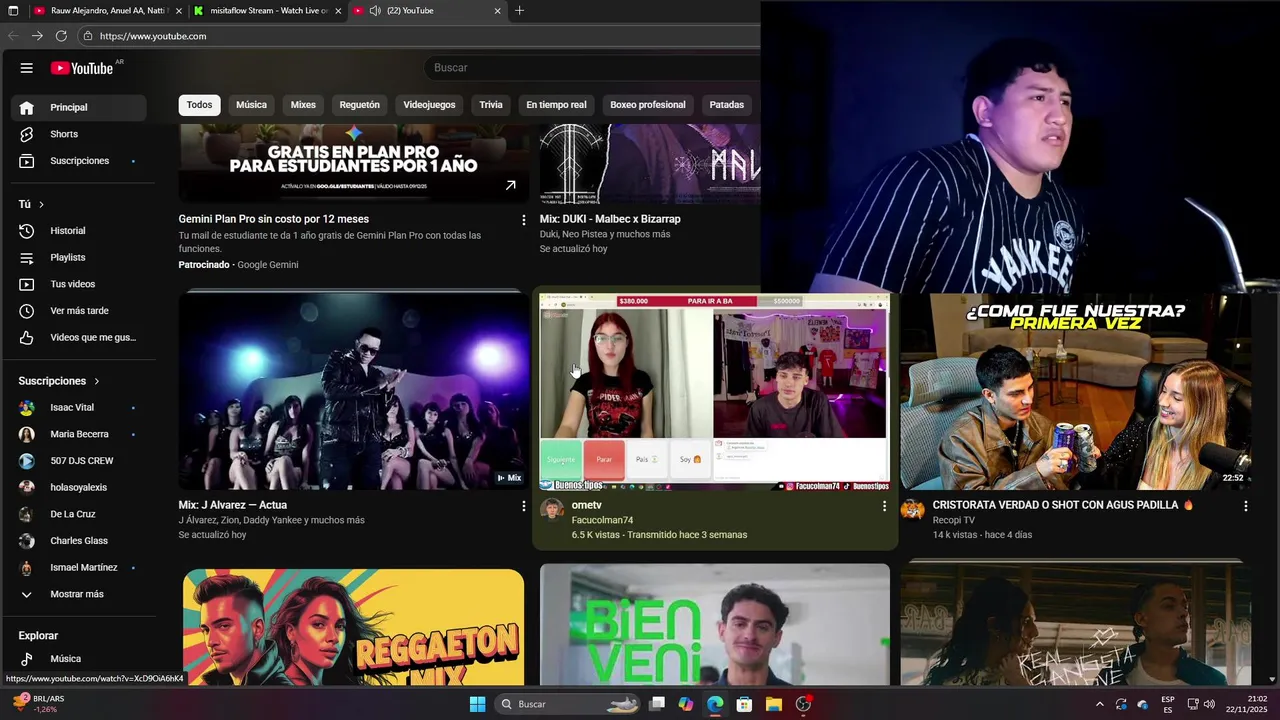Open Ver más tarde list

pos(78,311)
